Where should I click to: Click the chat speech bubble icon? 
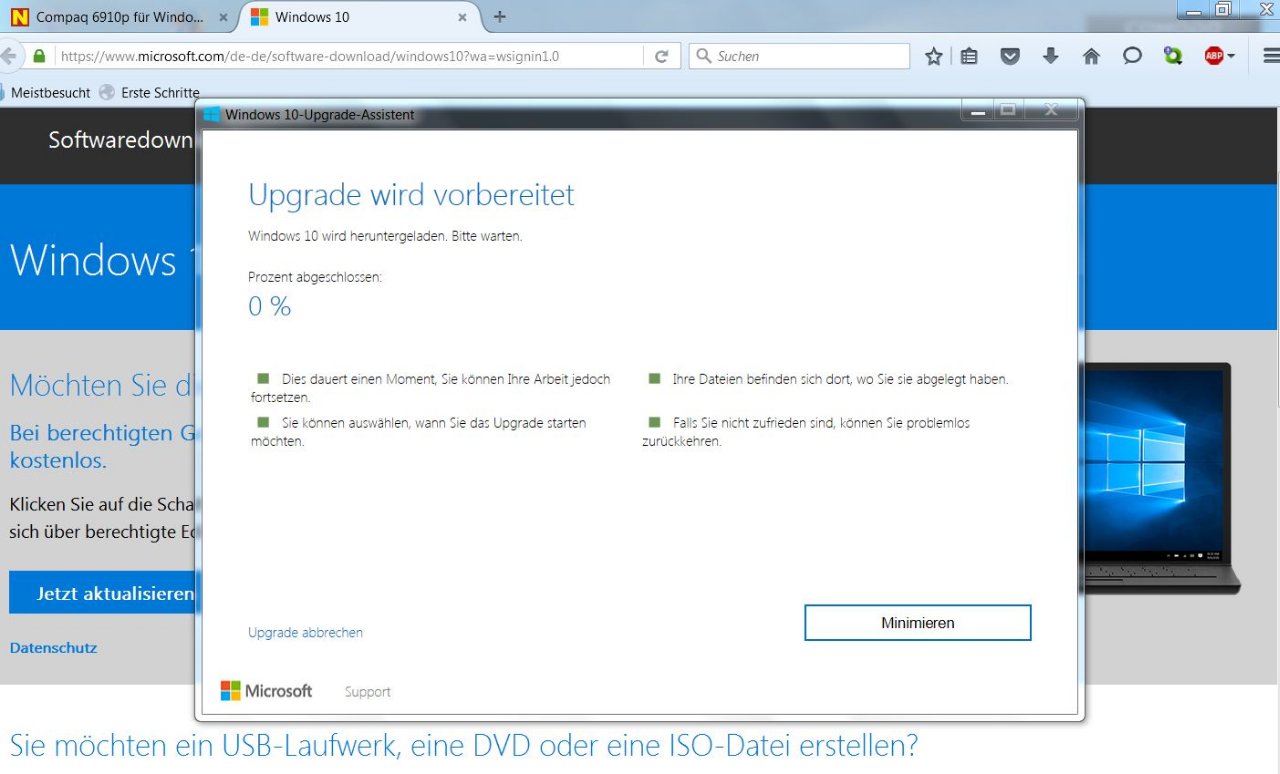click(1132, 56)
